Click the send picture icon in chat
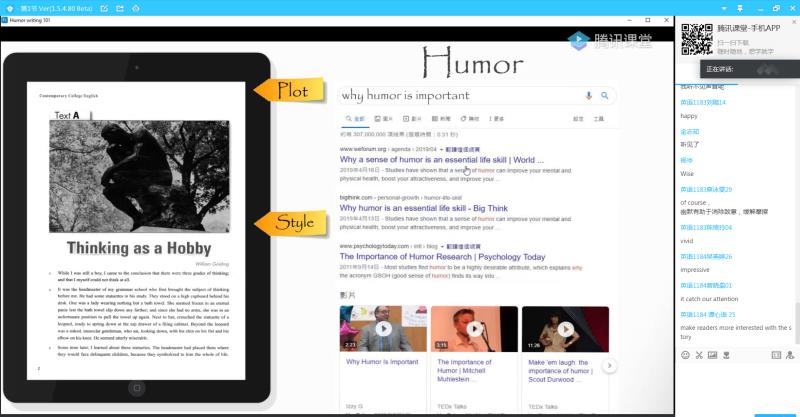The image size is (800, 417). (x=712, y=354)
